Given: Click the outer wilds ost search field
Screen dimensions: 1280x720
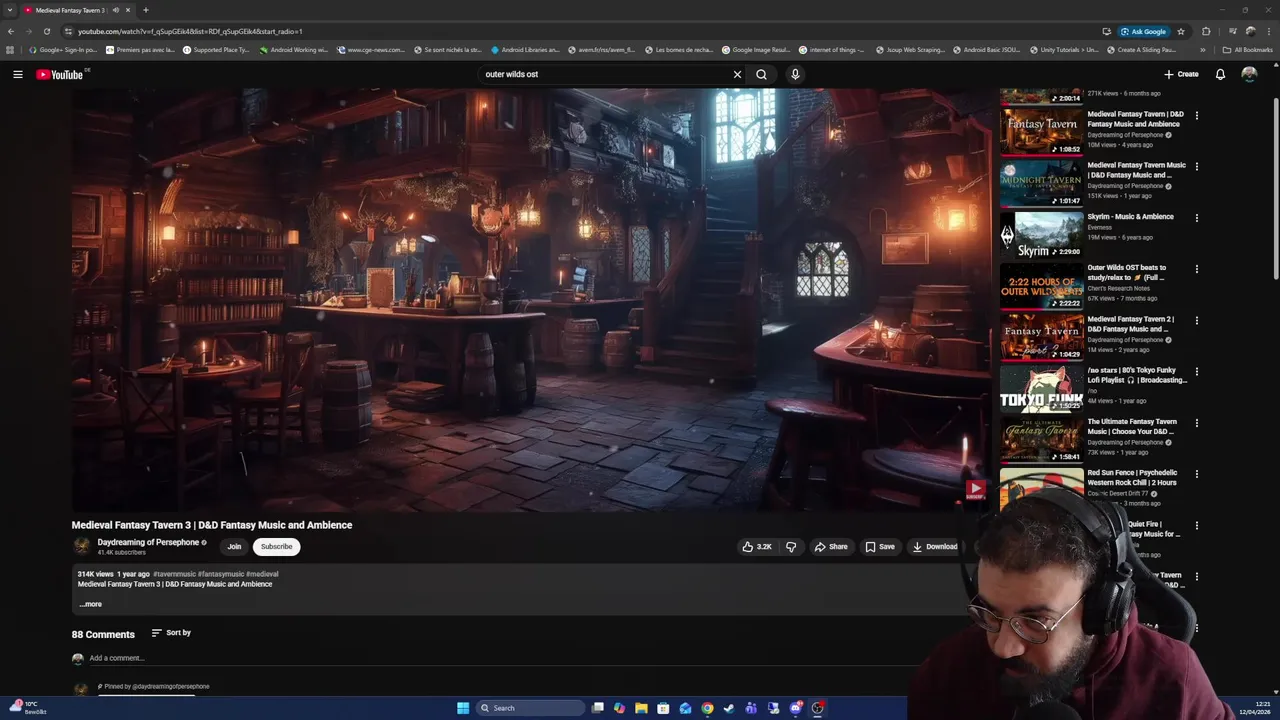Looking at the screenshot, I should tap(605, 74).
